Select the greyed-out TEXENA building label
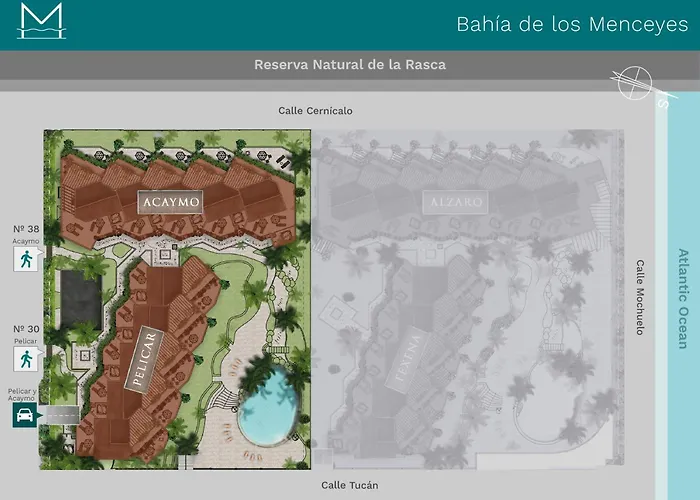Screen dimensions: 700x500 click(408, 359)
